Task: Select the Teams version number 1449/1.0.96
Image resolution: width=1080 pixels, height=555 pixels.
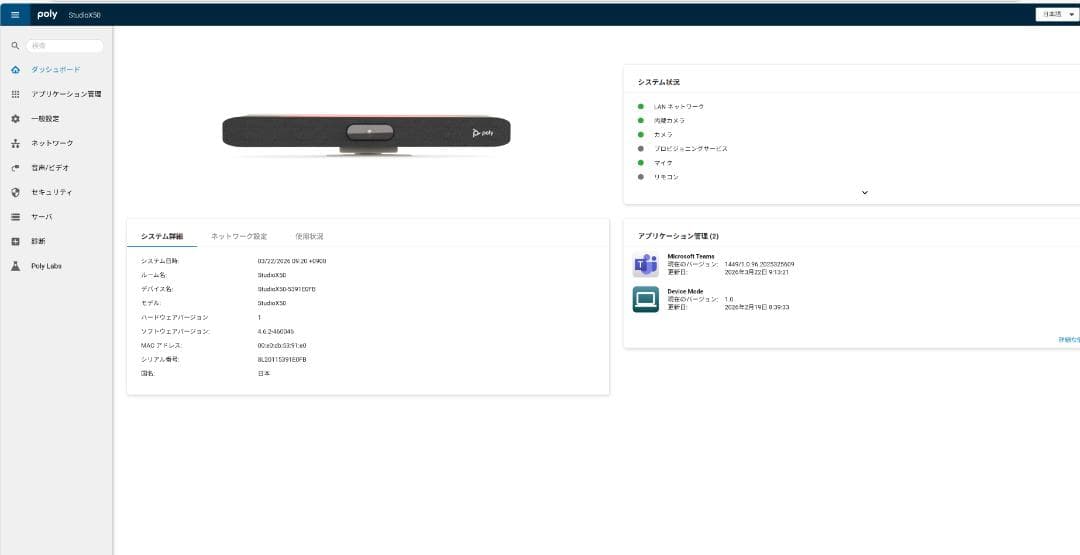Action: (760, 264)
